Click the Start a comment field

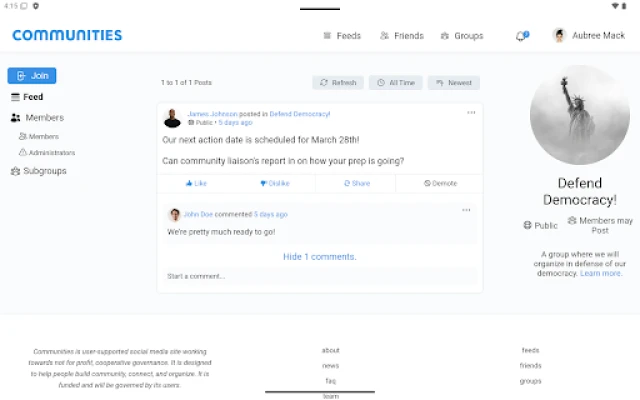point(319,276)
